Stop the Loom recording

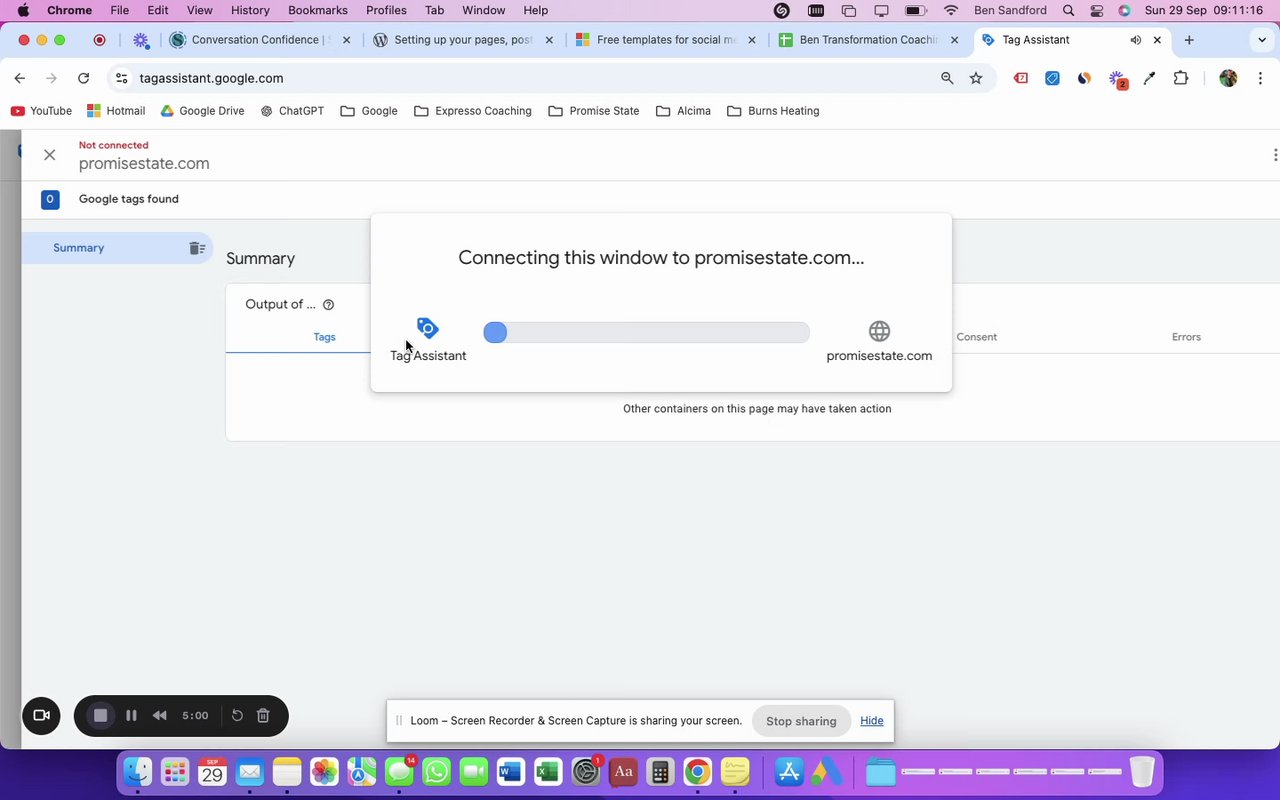click(100, 715)
